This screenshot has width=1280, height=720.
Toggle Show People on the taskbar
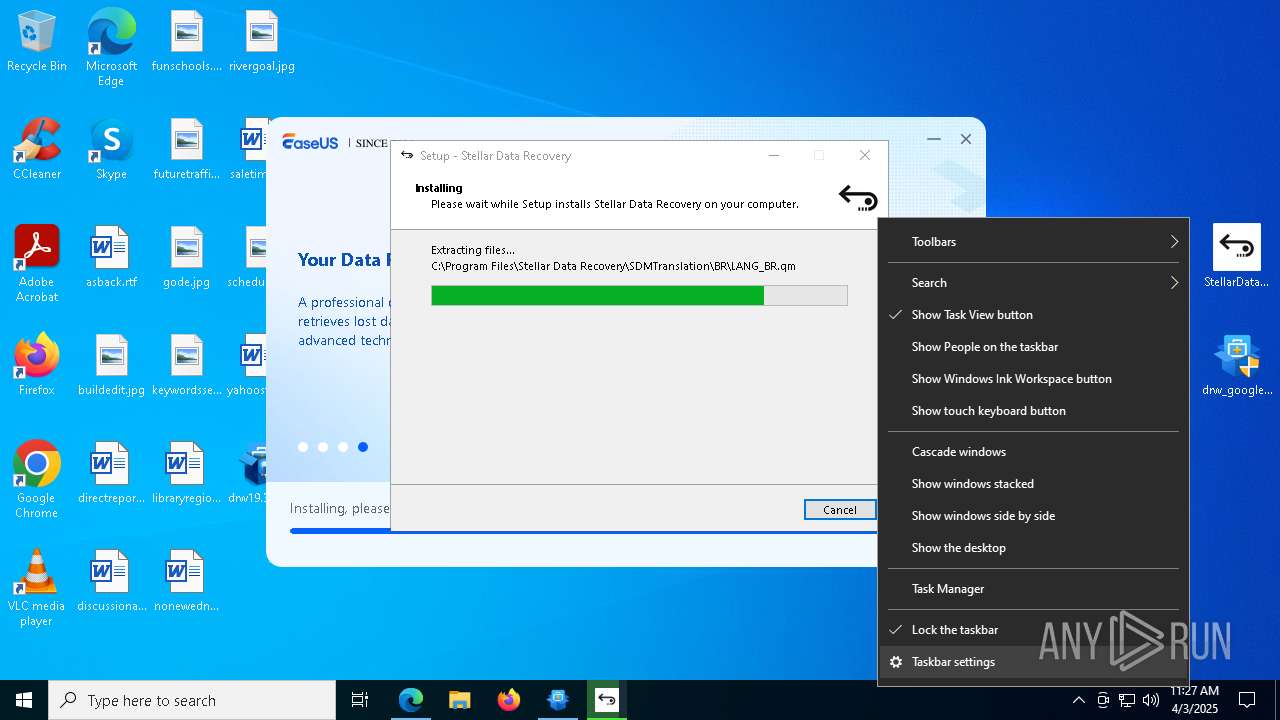tap(1033, 347)
